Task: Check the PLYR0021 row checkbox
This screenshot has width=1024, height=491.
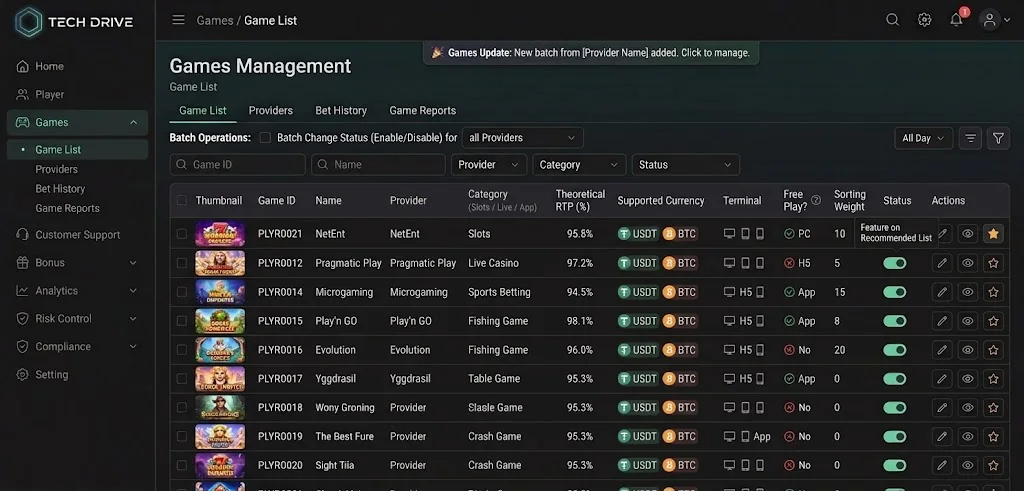Action: tap(182, 234)
